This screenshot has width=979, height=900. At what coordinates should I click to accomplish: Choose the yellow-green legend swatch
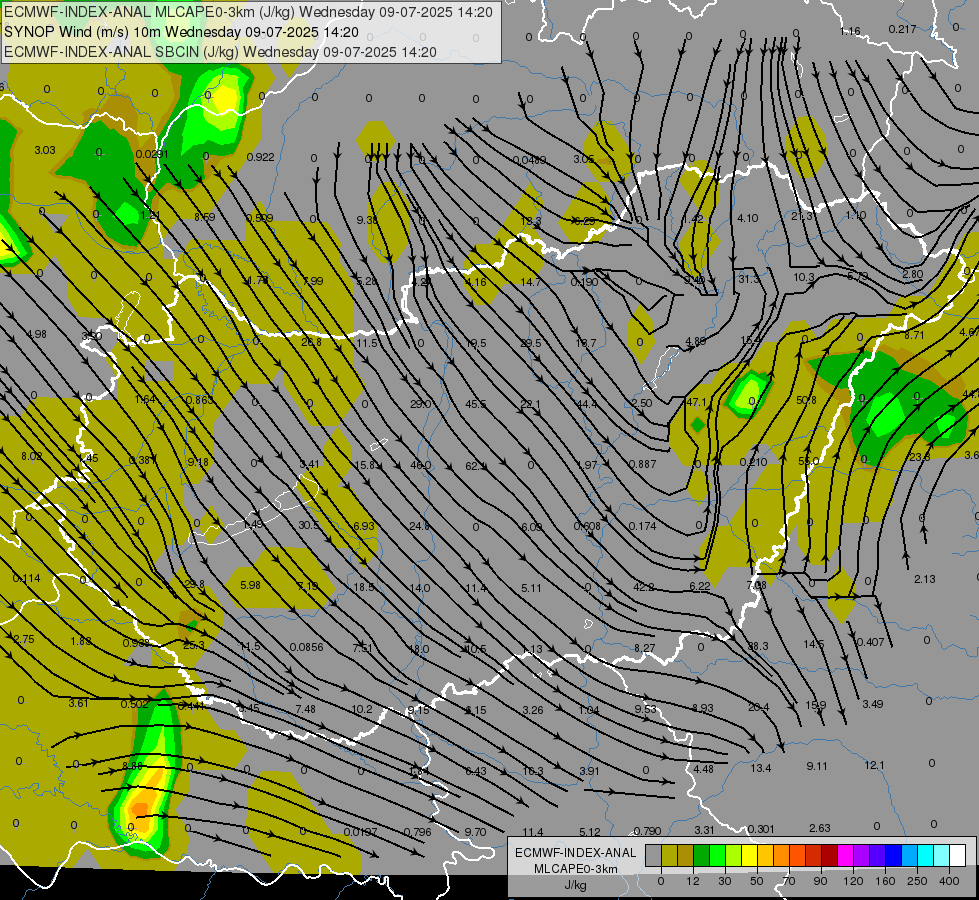tap(734, 855)
